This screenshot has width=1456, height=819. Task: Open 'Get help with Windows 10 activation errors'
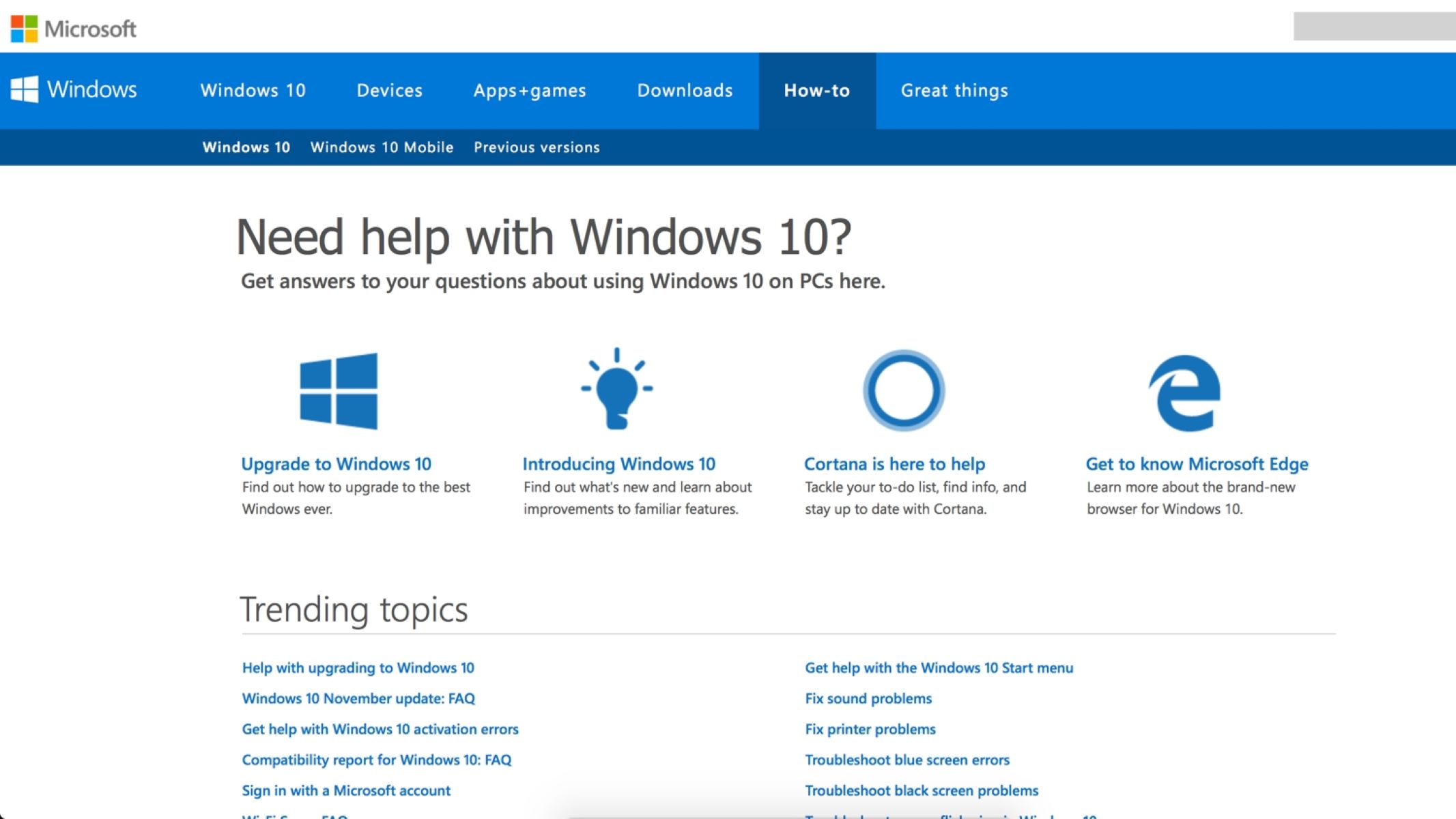coord(380,729)
